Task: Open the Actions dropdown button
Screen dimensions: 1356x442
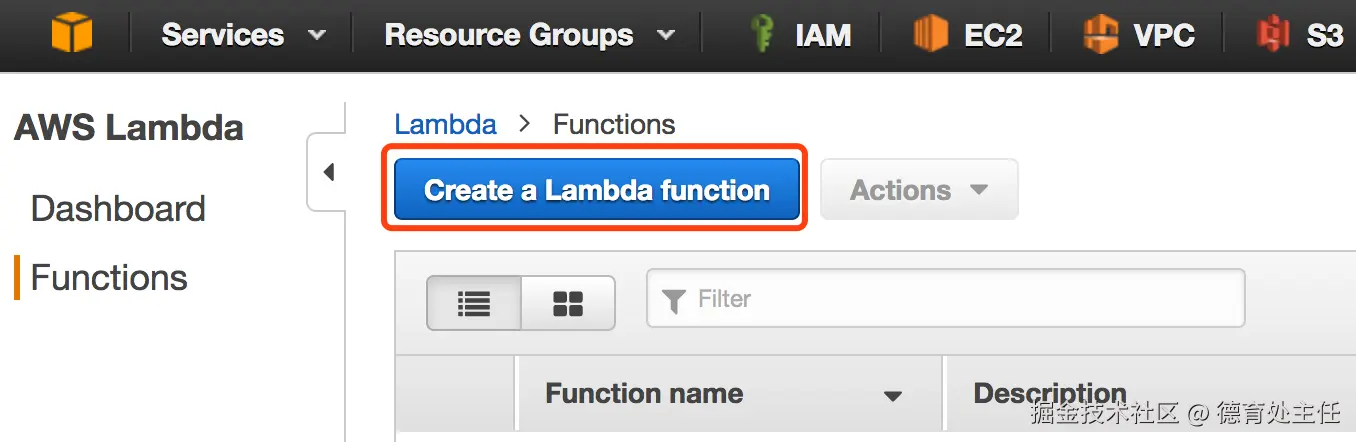Action: pos(919,190)
